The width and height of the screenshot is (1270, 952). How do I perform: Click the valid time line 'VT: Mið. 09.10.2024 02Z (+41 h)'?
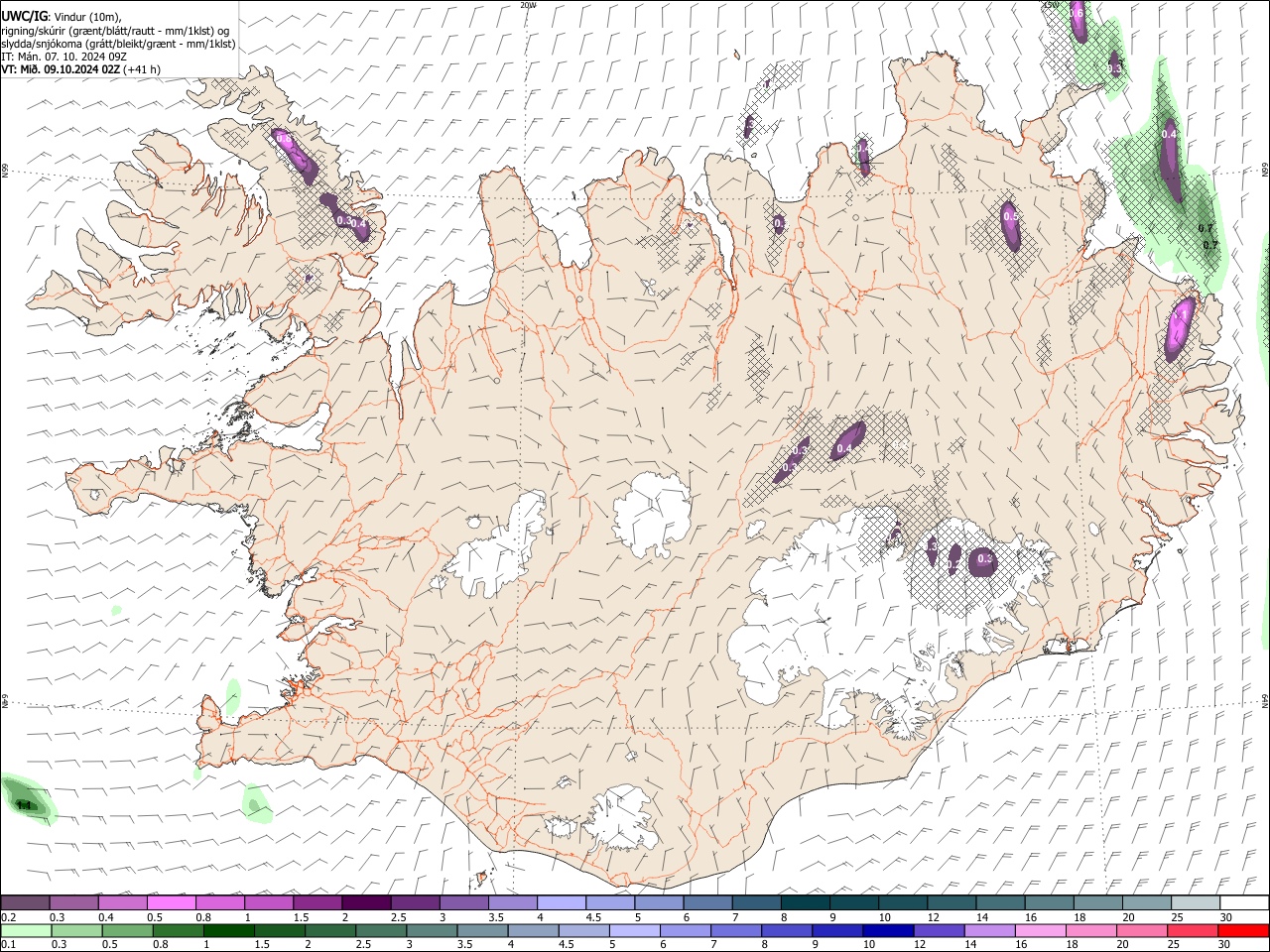pyautogui.click(x=80, y=69)
